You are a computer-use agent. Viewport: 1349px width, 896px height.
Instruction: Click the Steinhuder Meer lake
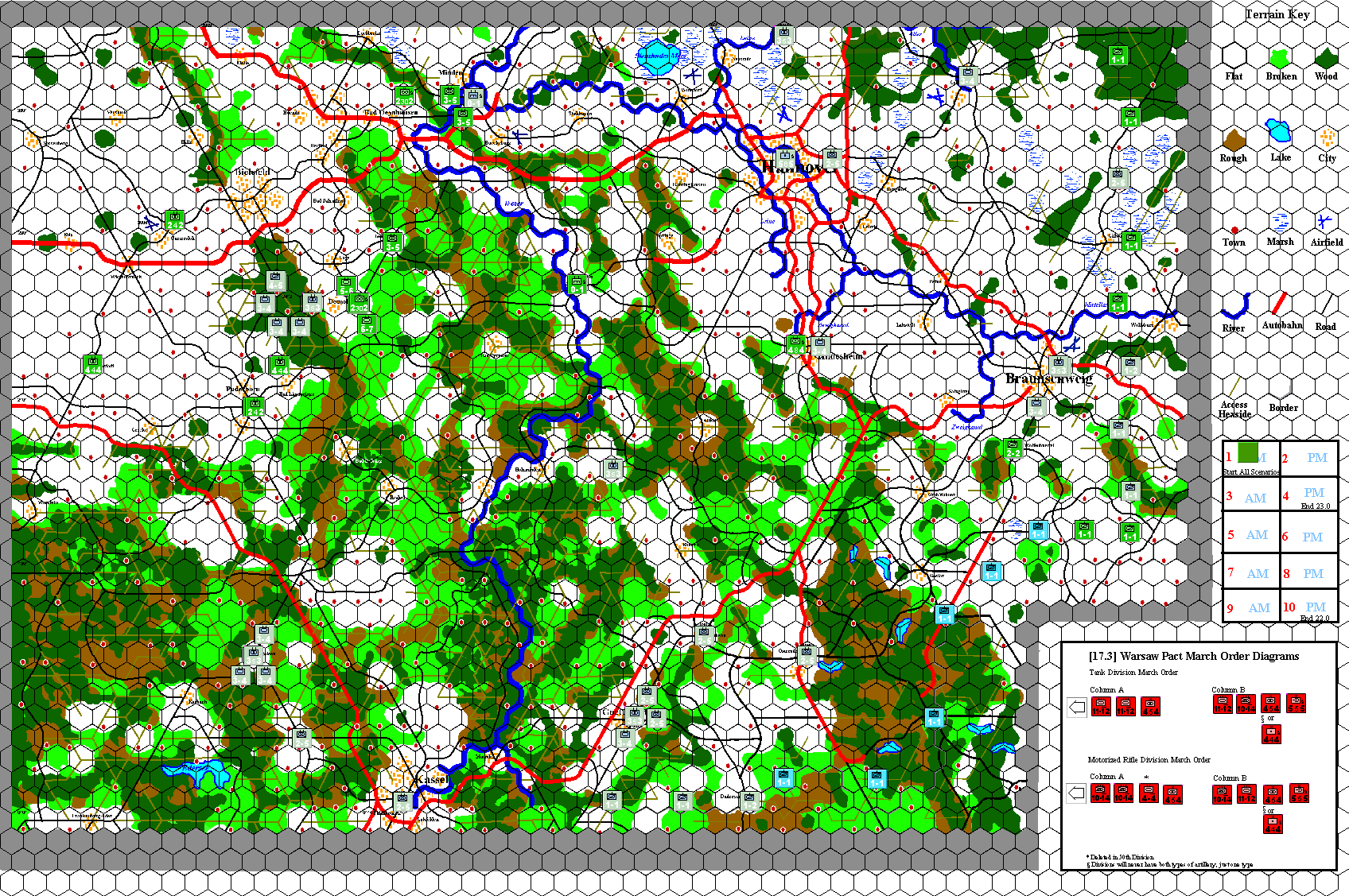coord(659,56)
